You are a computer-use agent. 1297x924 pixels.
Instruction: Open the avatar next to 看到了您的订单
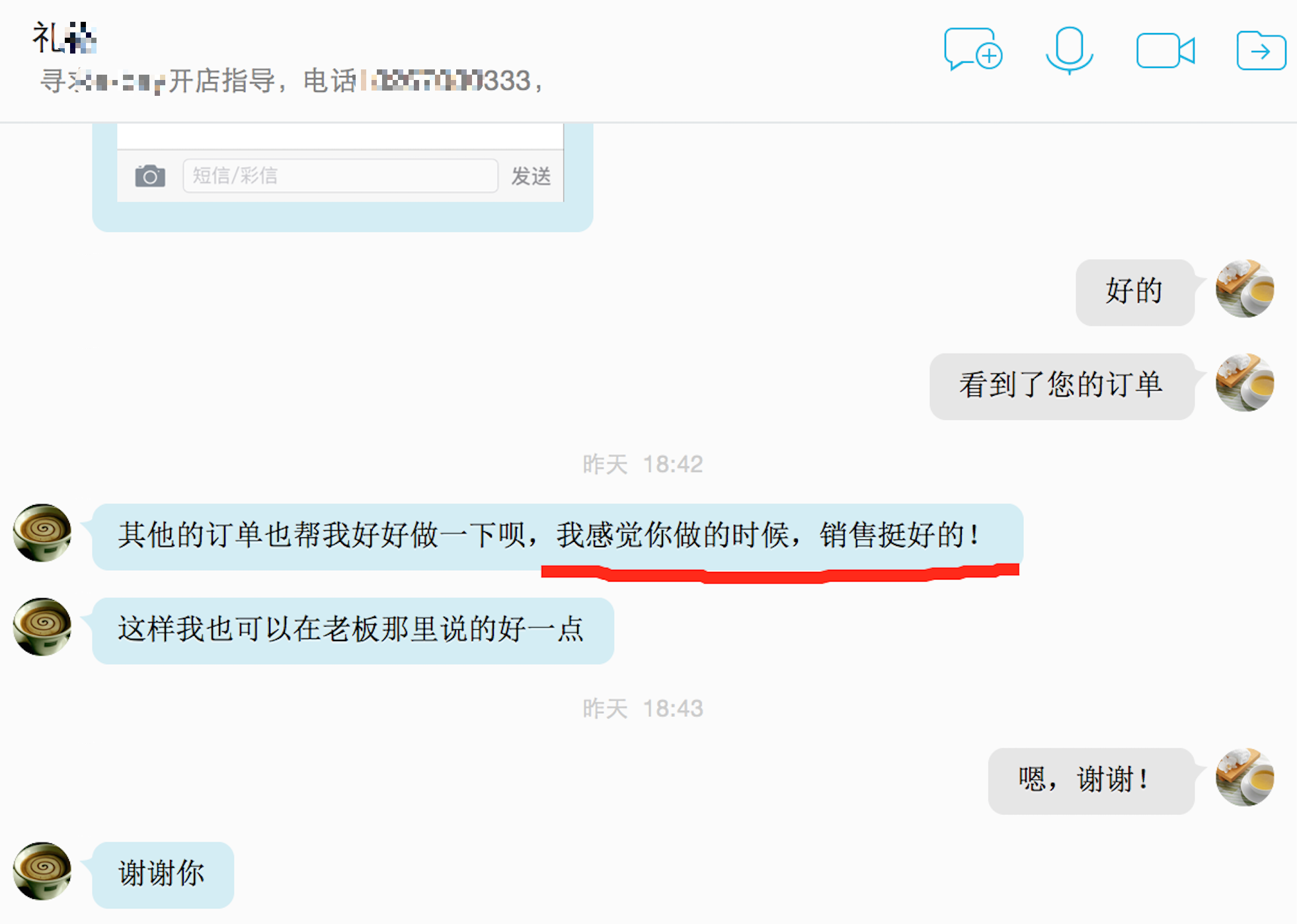tap(1245, 383)
